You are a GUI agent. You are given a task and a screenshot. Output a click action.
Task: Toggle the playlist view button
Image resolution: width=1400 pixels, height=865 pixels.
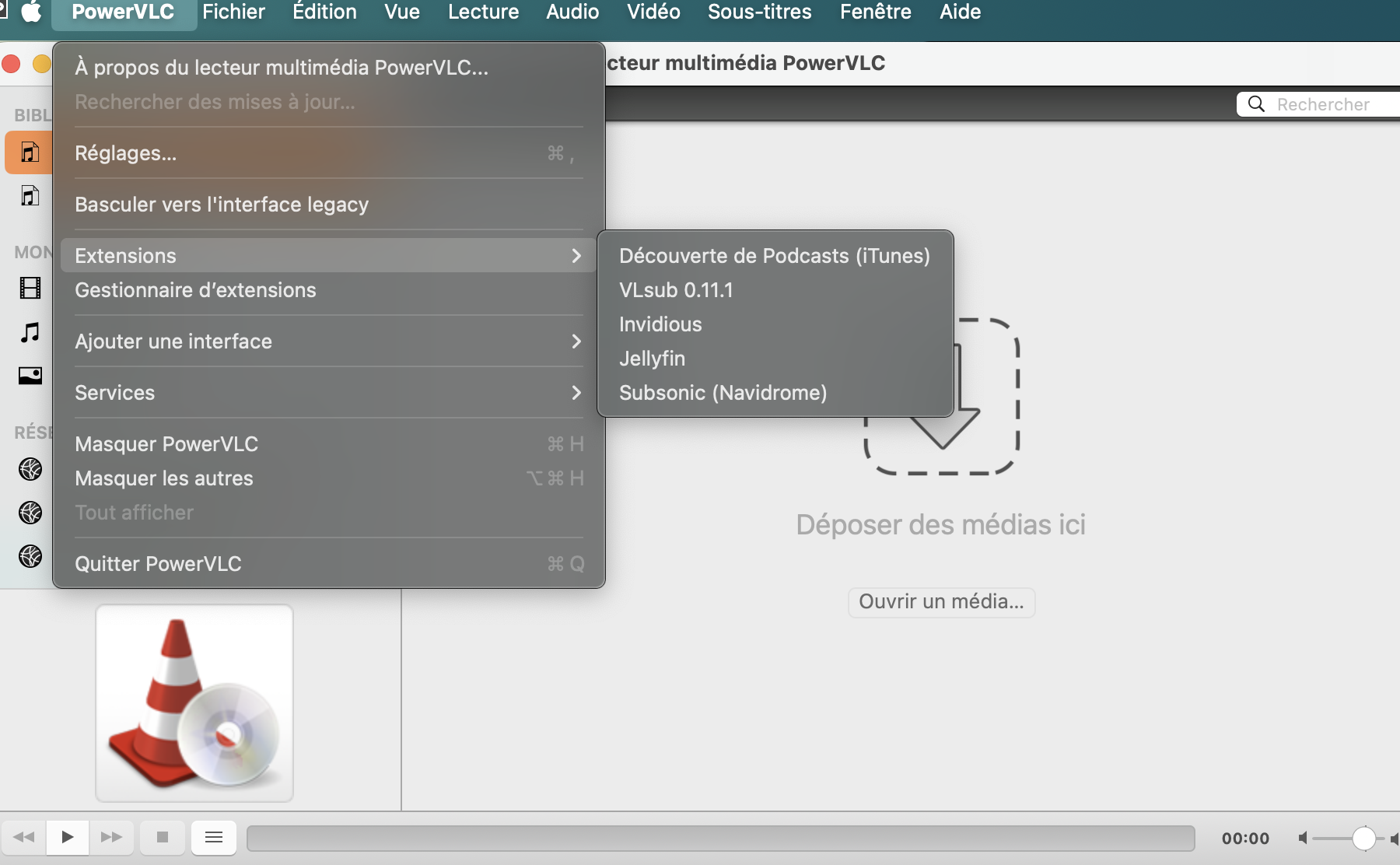(x=214, y=837)
